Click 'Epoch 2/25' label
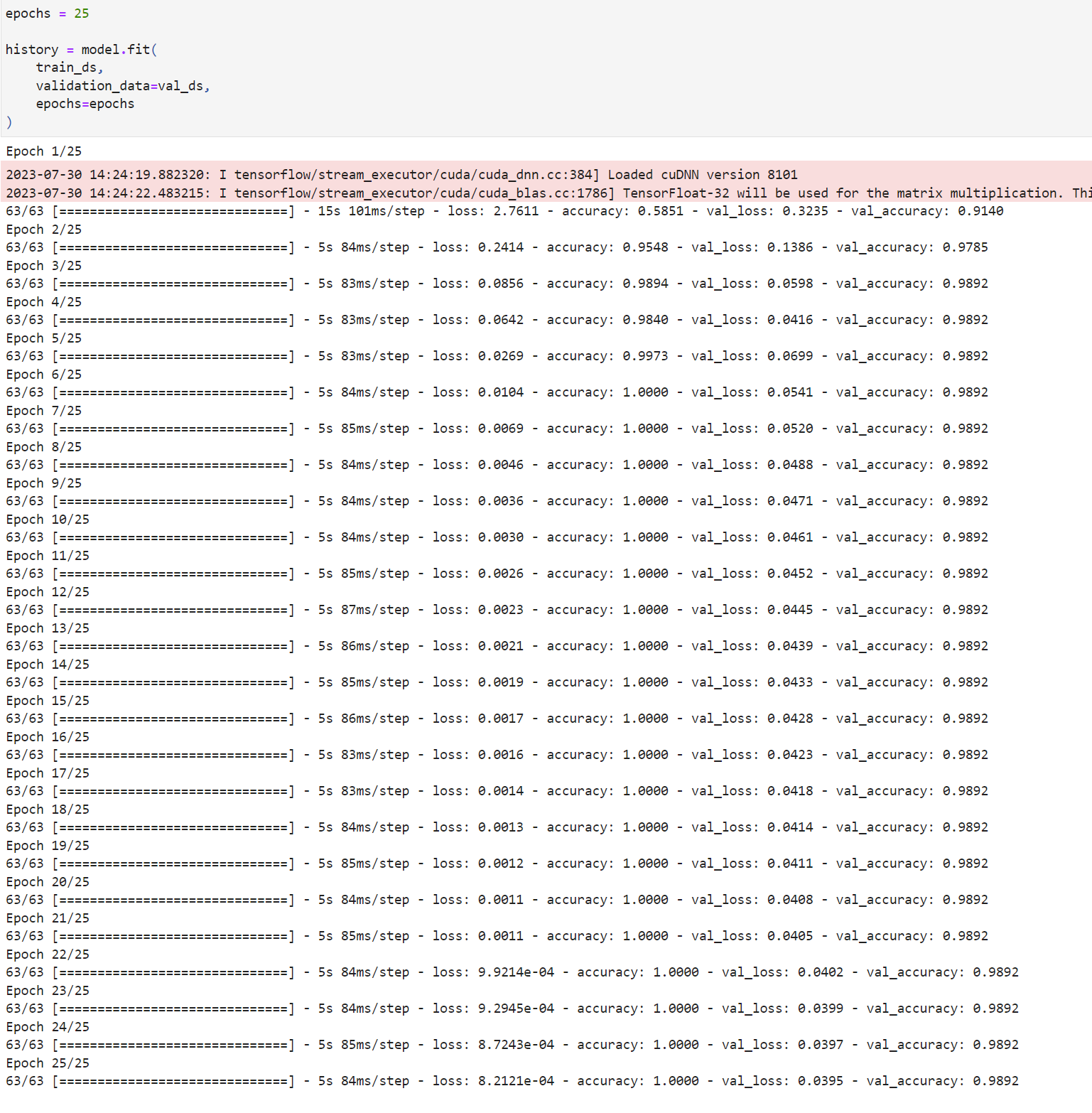 pyautogui.click(x=44, y=230)
